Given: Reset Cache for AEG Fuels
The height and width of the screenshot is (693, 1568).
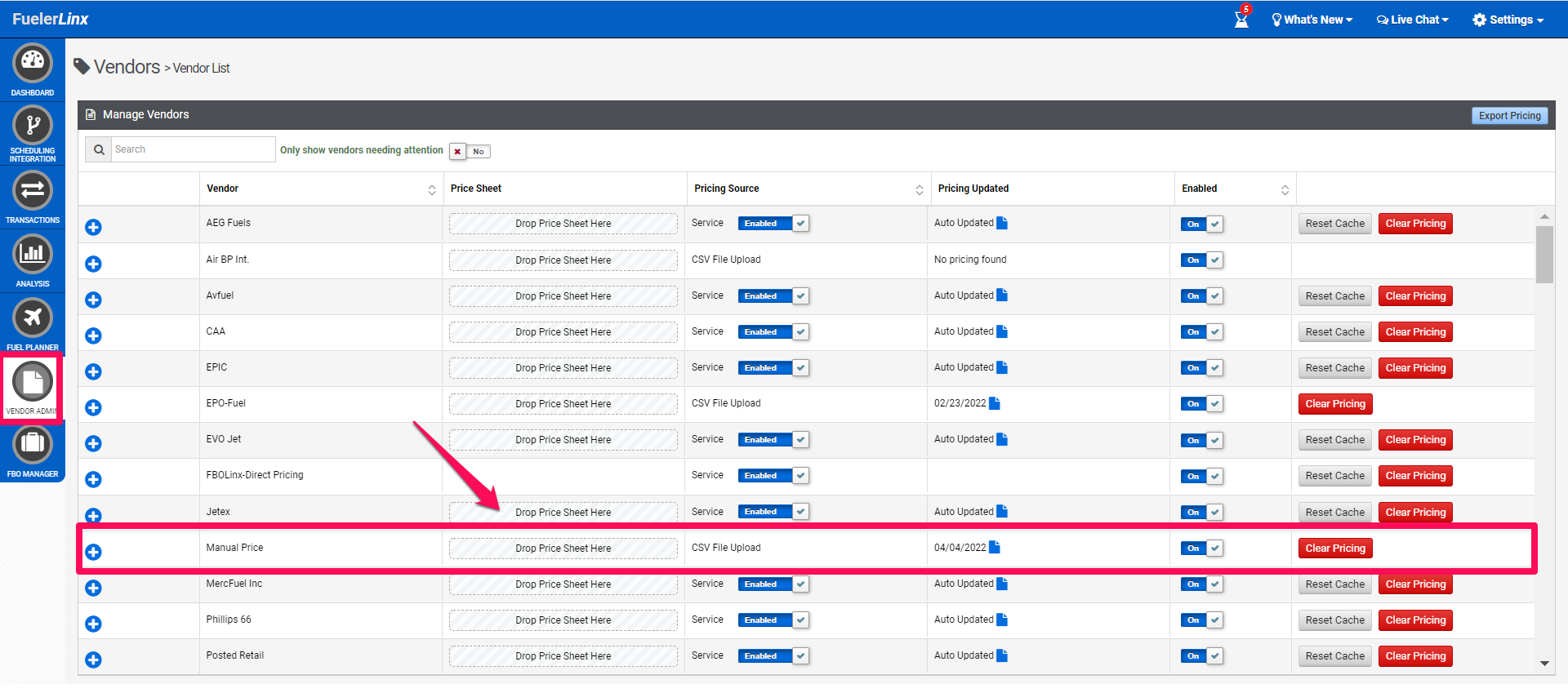Looking at the screenshot, I should (x=1334, y=224).
